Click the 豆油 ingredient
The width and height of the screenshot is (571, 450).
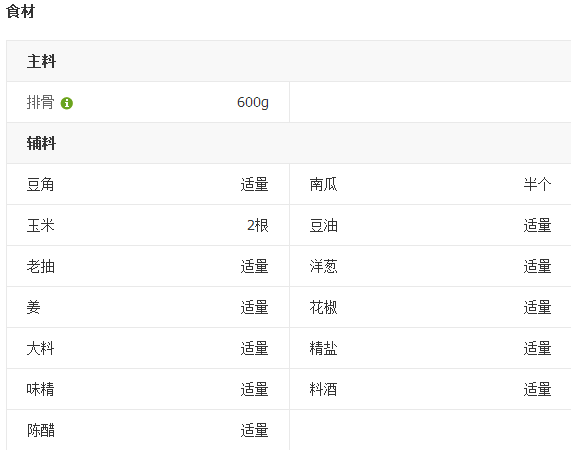[x=323, y=225]
